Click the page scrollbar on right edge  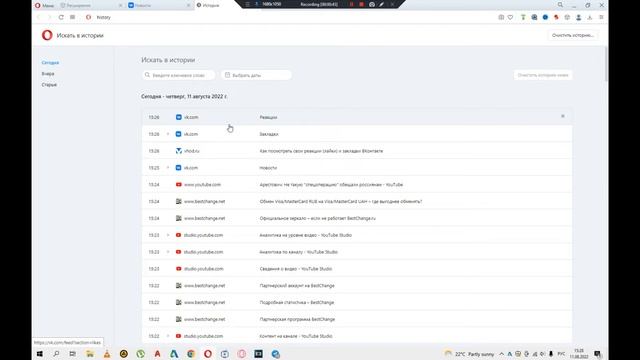coord(606,64)
